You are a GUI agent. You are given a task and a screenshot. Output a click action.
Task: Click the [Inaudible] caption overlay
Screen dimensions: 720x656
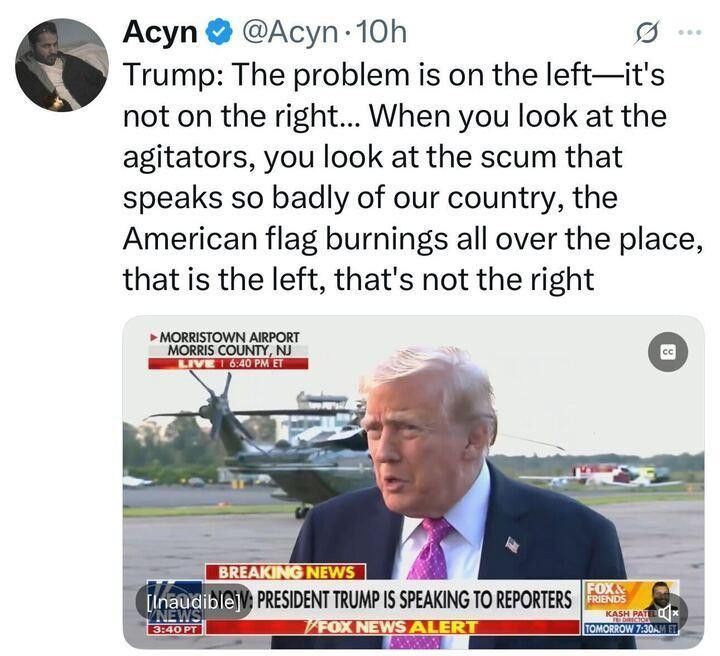pyautogui.click(x=193, y=602)
